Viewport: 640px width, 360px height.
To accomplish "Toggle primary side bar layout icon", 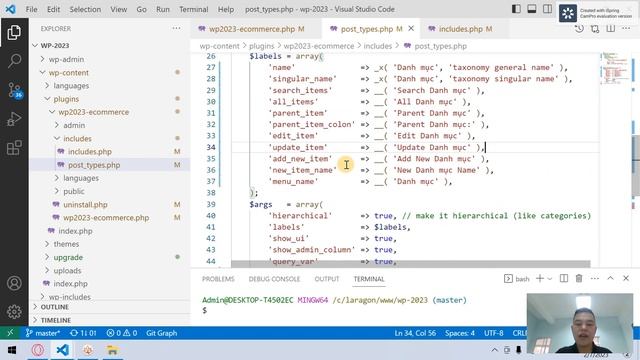I will (x=516, y=9).
